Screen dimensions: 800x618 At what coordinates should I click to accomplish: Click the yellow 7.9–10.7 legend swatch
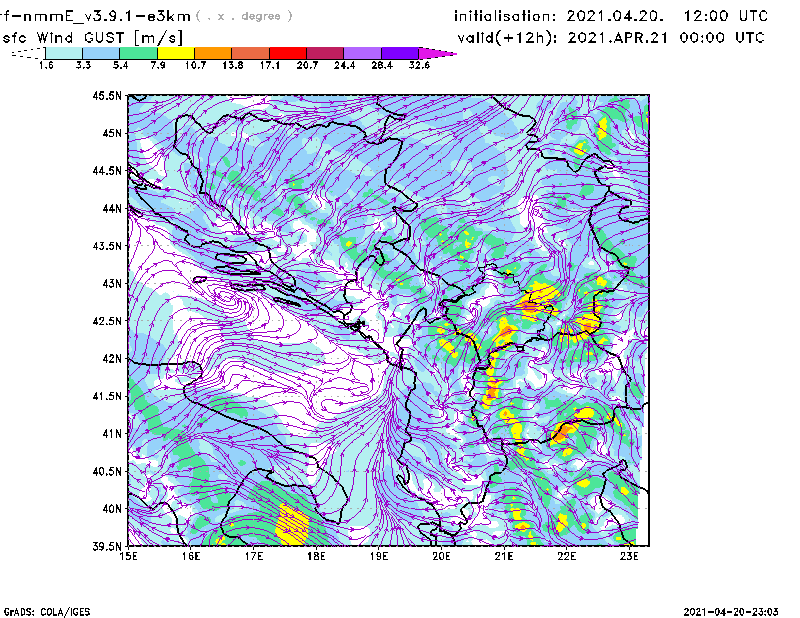click(x=176, y=53)
